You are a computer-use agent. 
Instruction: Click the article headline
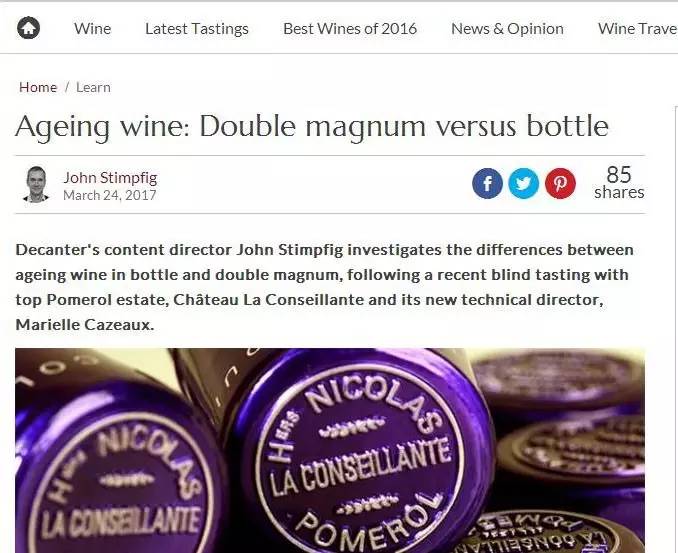pos(312,126)
